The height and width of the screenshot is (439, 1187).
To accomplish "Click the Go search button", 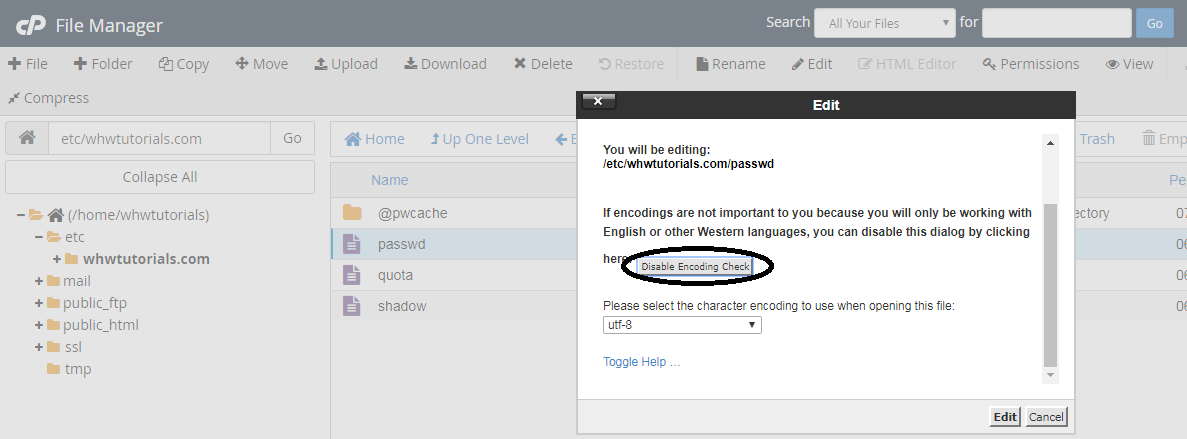I will 1154,23.
